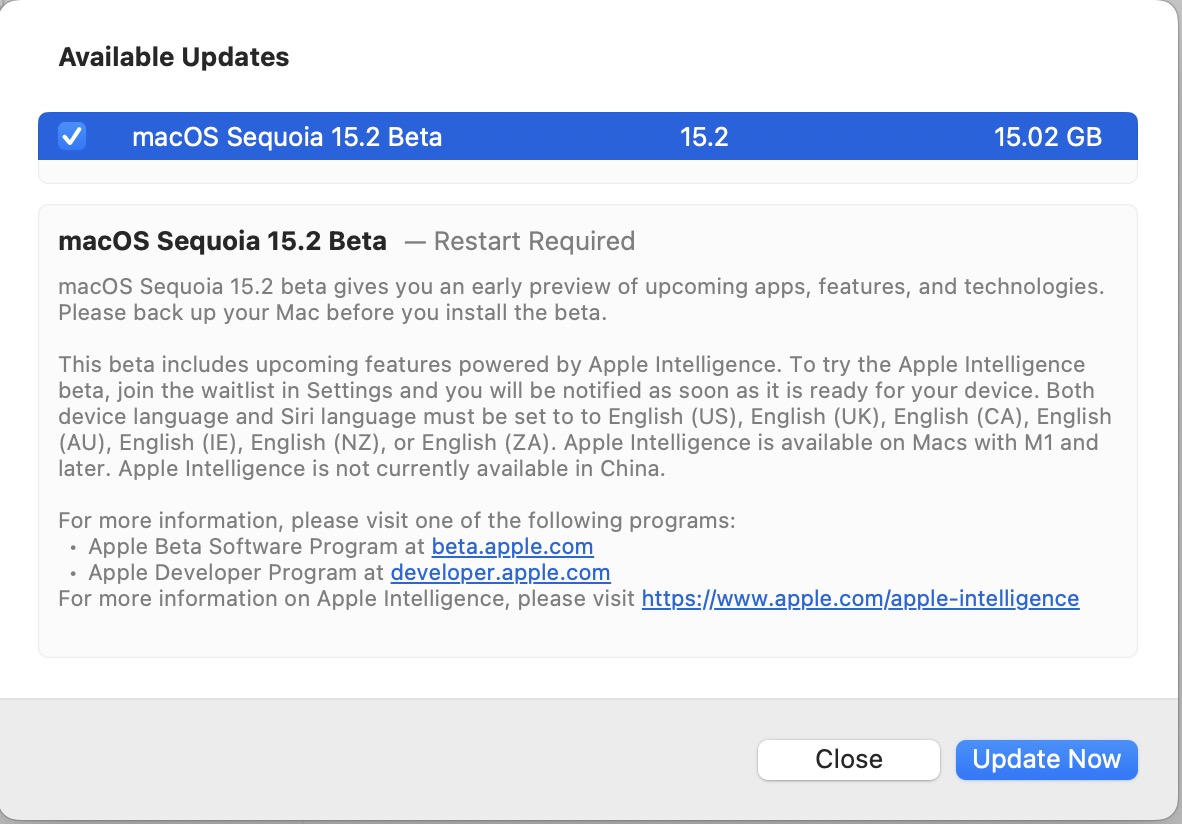1182x824 pixels.
Task: Select the macOS Sequoia 15.2 Beta update row
Action: tap(287, 137)
